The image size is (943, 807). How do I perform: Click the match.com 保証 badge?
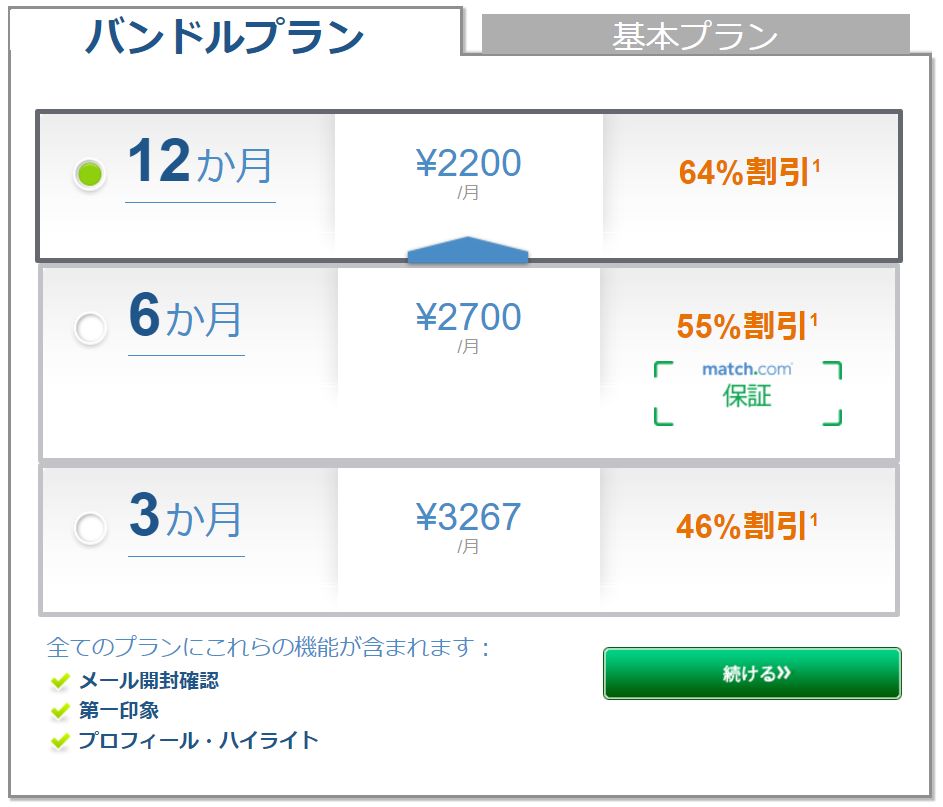[x=747, y=393]
